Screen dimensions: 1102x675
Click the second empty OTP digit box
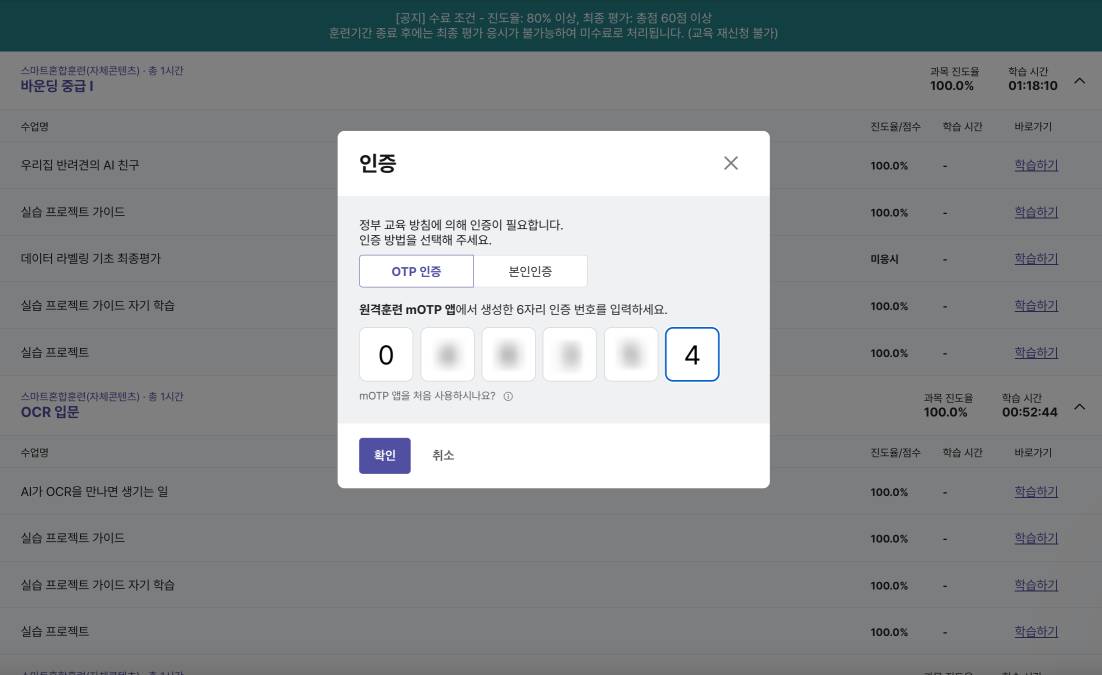pyautogui.click(x=447, y=354)
